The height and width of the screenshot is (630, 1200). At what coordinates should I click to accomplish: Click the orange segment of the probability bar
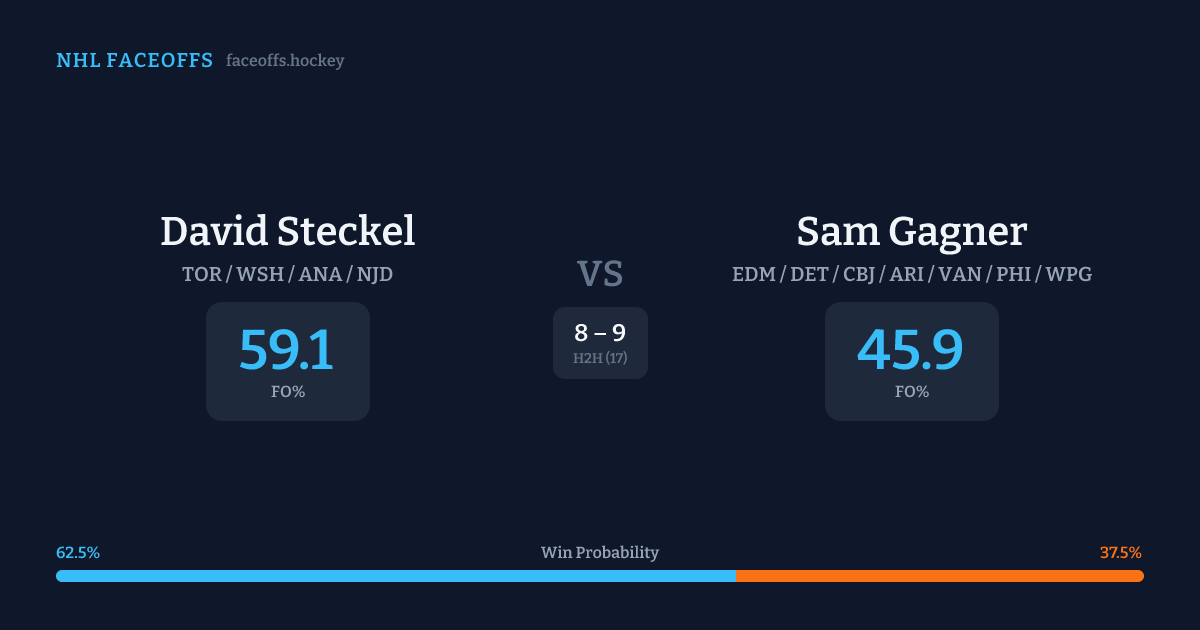coord(939,576)
